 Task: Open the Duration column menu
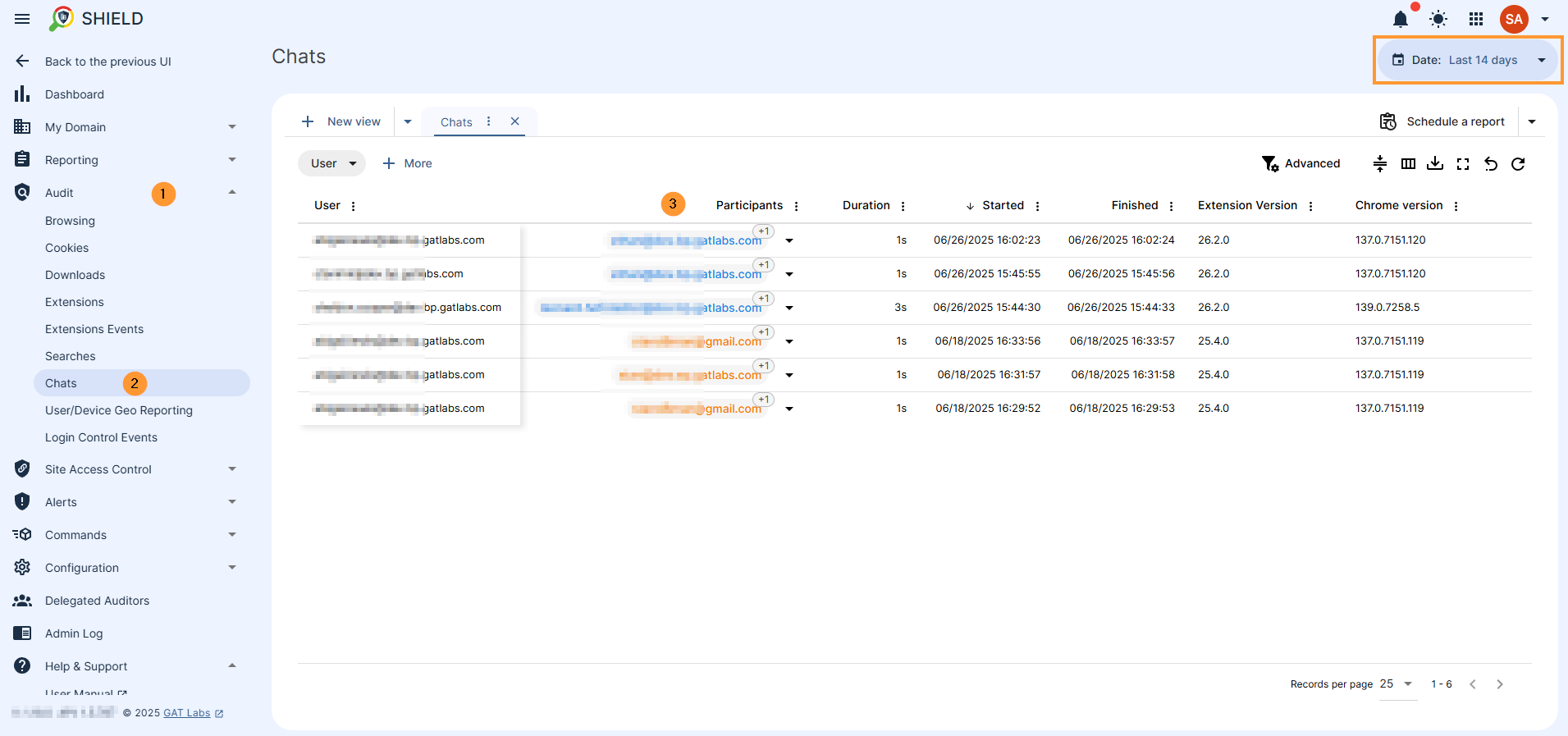pyautogui.click(x=903, y=206)
